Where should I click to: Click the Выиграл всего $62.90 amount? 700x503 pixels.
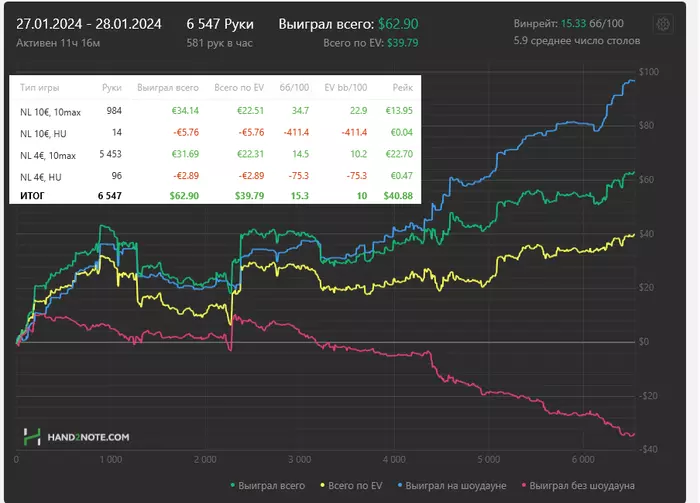(x=398, y=24)
